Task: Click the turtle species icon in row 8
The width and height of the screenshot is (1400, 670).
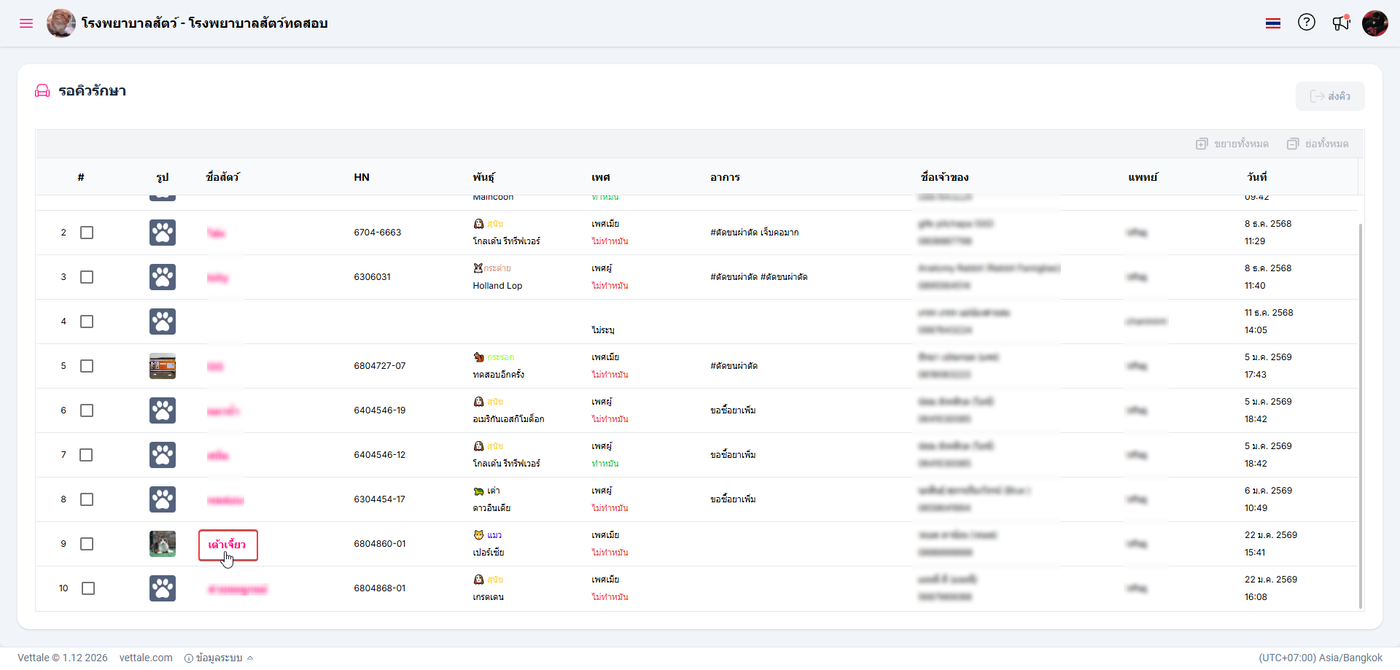Action: tap(479, 490)
